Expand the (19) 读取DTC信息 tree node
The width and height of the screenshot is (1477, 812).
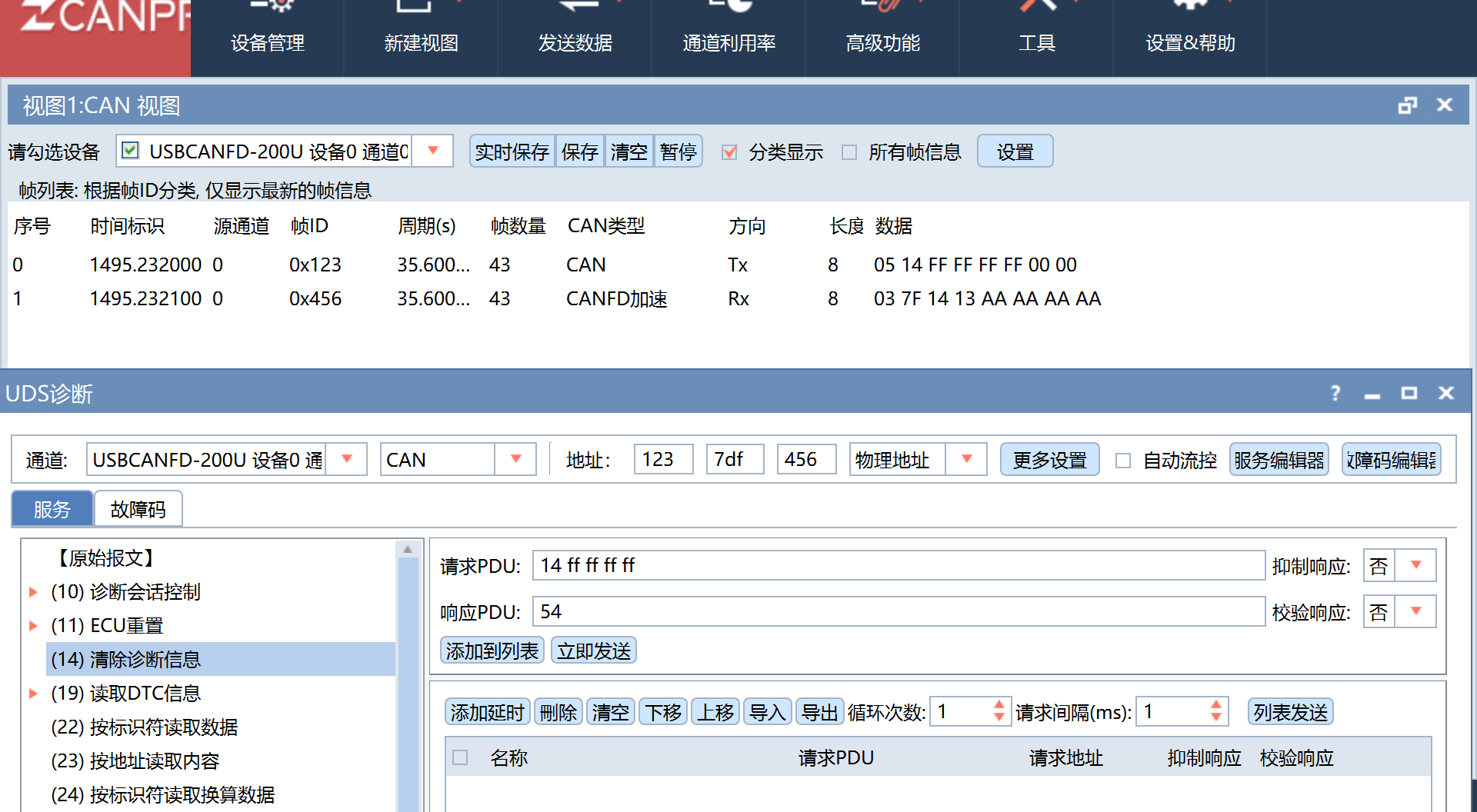coord(33,694)
